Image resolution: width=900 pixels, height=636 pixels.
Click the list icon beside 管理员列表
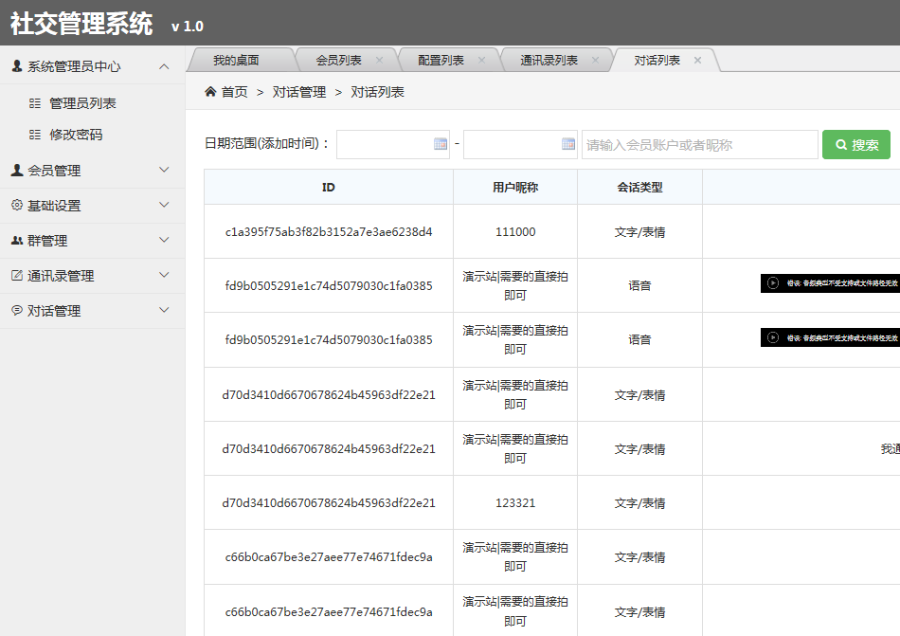35,103
